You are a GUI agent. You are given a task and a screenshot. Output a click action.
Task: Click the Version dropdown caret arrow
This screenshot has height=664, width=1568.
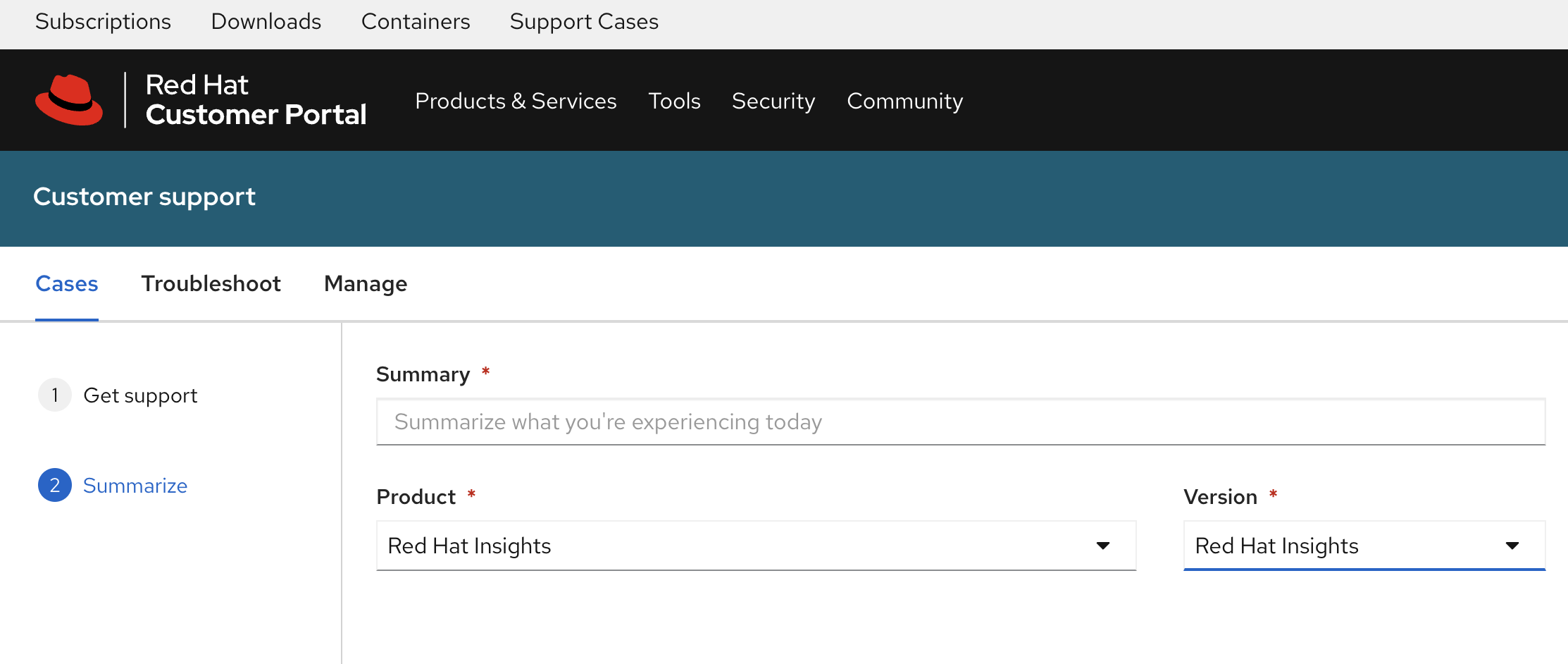[1512, 546]
